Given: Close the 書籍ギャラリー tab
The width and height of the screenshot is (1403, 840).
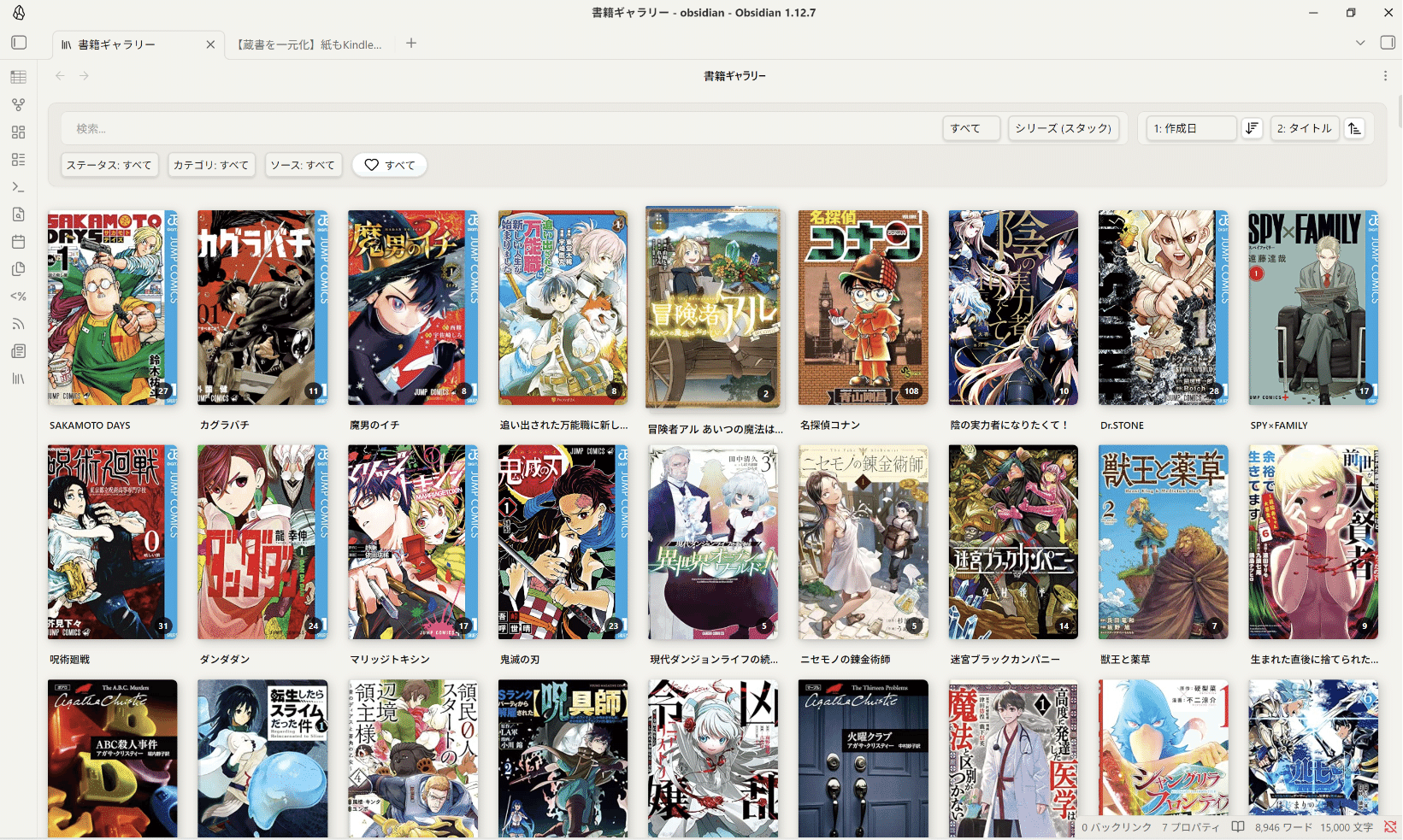Looking at the screenshot, I should 210,44.
